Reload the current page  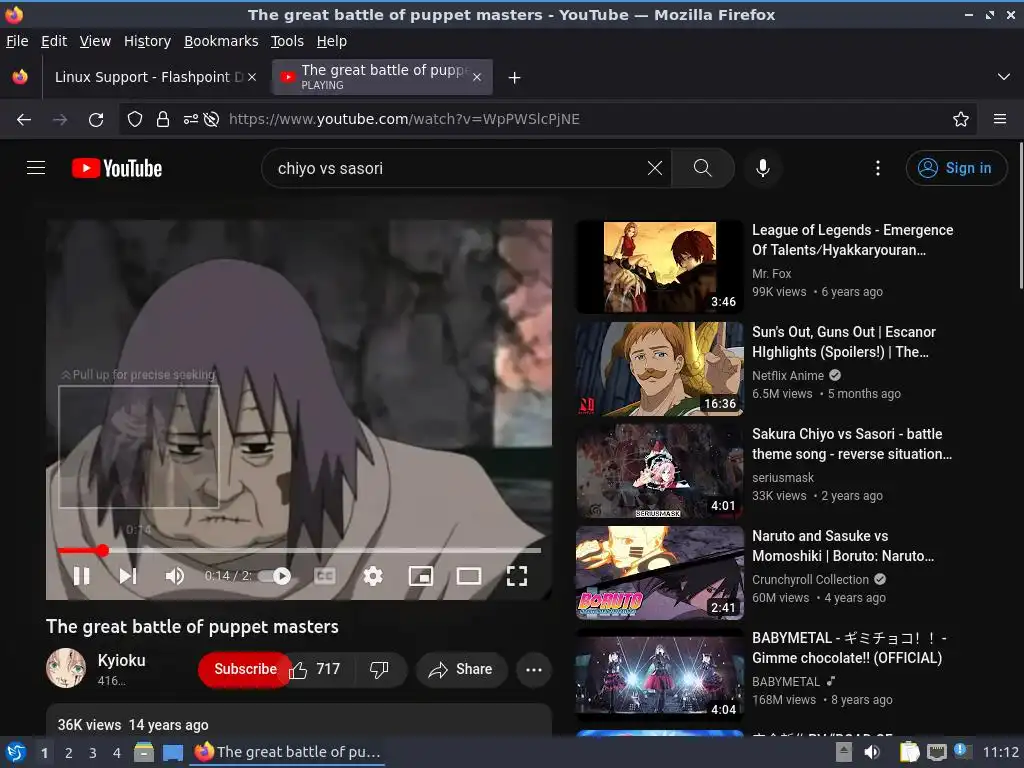pyautogui.click(x=96, y=119)
